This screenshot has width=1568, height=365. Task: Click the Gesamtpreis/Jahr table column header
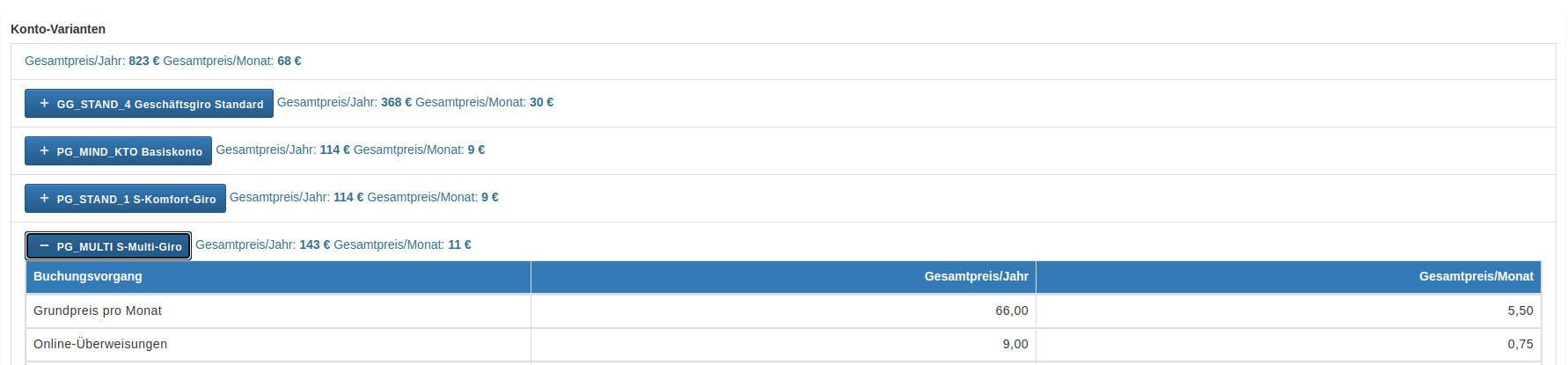[x=783, y=276]
